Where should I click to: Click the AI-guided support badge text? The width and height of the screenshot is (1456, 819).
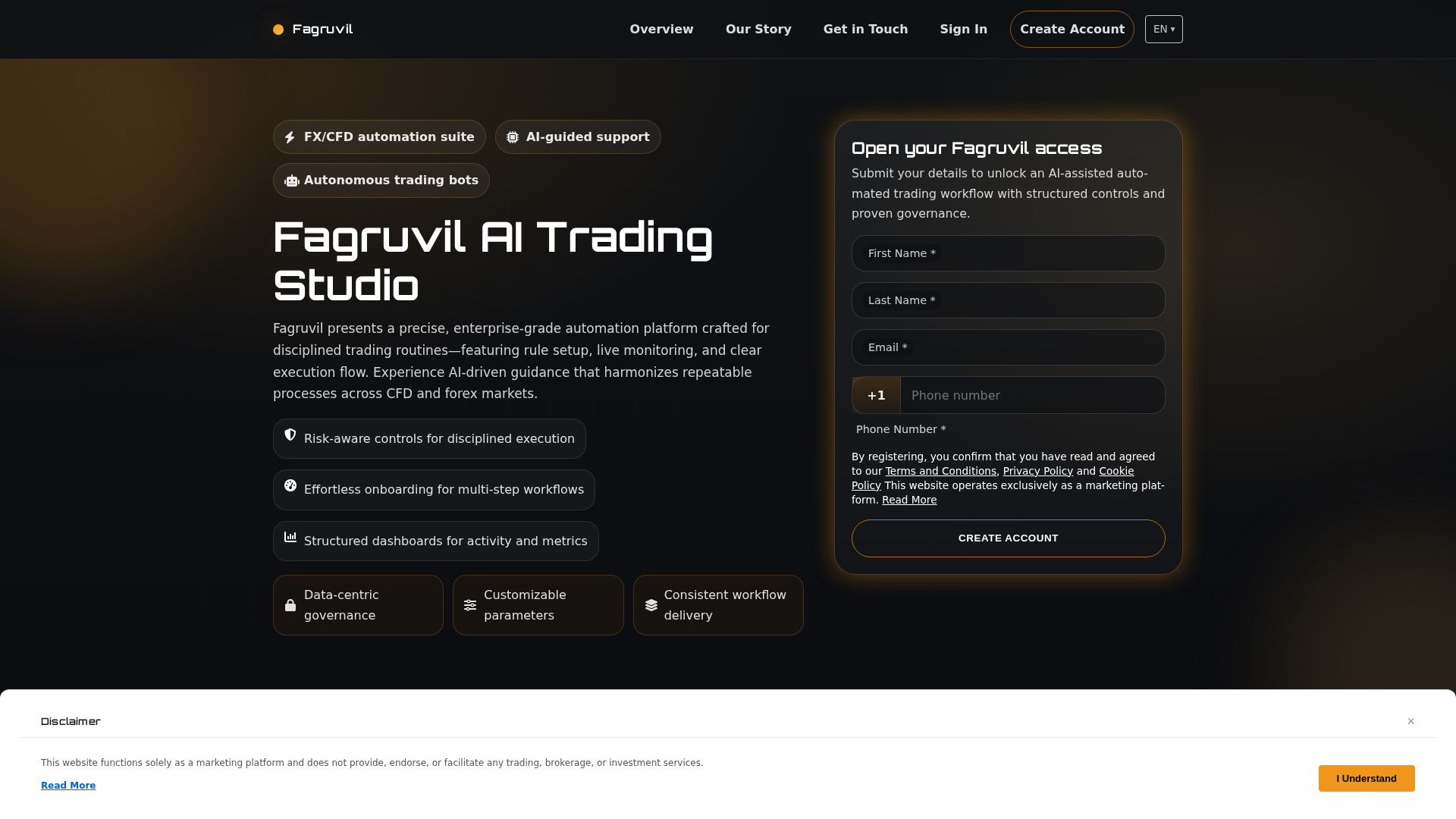[588, 137]
